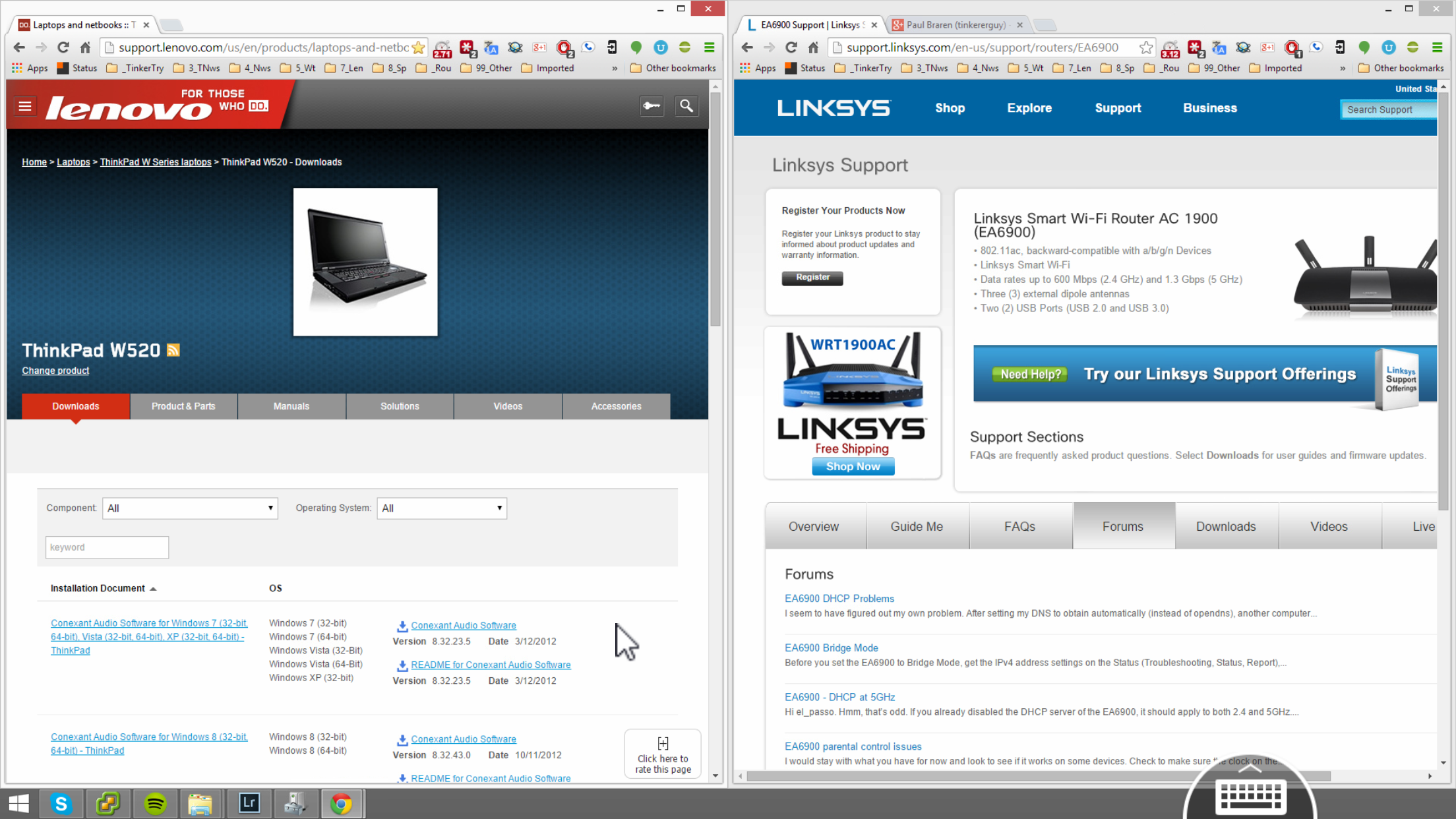Open Conexant Audio Software for Windows 8 document

(x=149, y=744)
